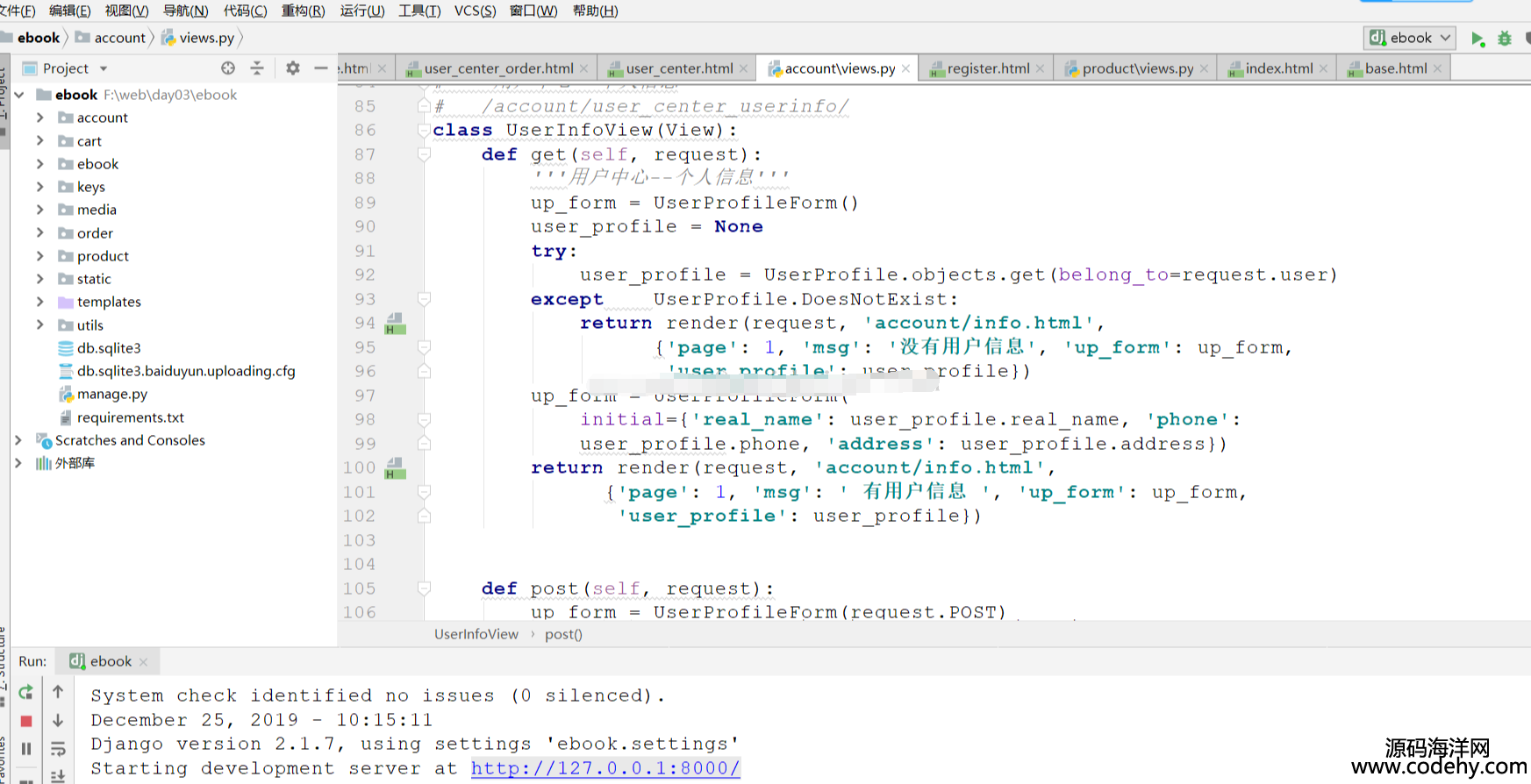Click the HTML template gutter icon on line 94
Image resolution: width=1531 pixels, height=784 pixels.
396,324
